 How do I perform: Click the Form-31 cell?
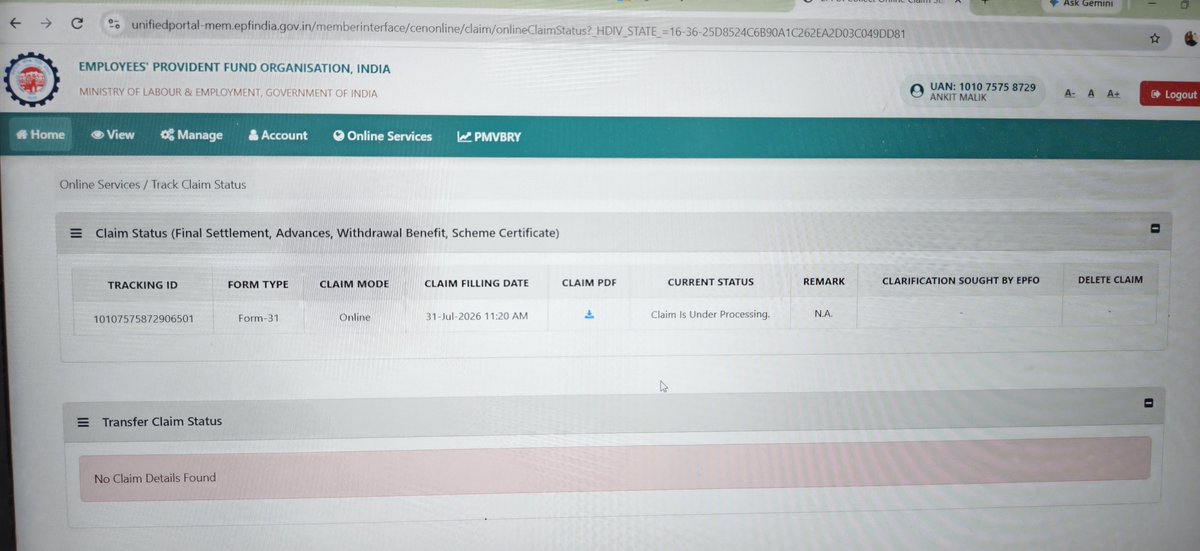coord(257,317)
